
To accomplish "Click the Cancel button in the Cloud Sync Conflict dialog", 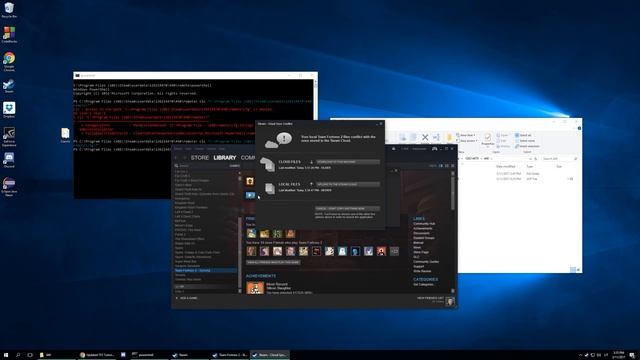I will tap(347, 209).
